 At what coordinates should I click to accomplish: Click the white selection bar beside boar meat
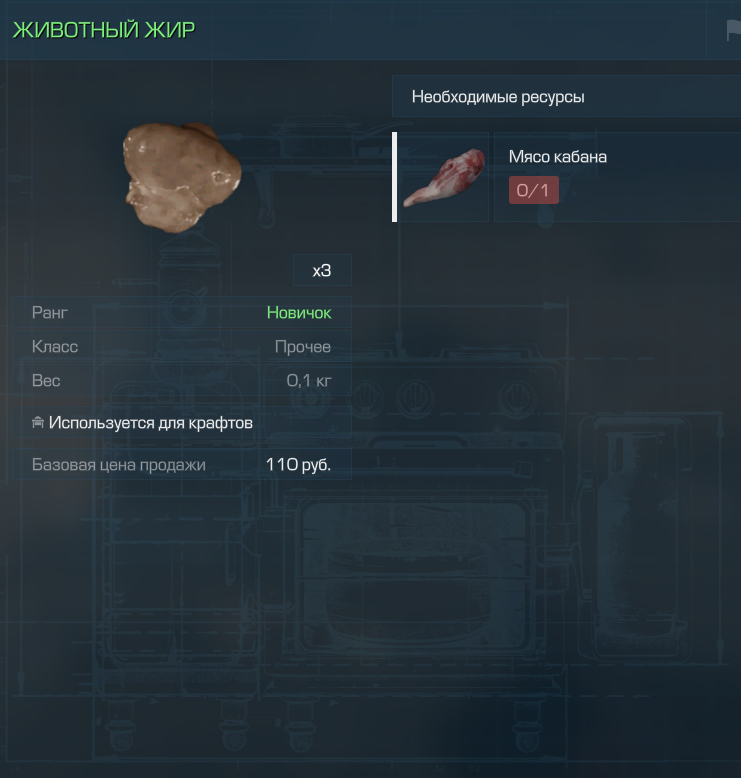click(x=395, y=177)
